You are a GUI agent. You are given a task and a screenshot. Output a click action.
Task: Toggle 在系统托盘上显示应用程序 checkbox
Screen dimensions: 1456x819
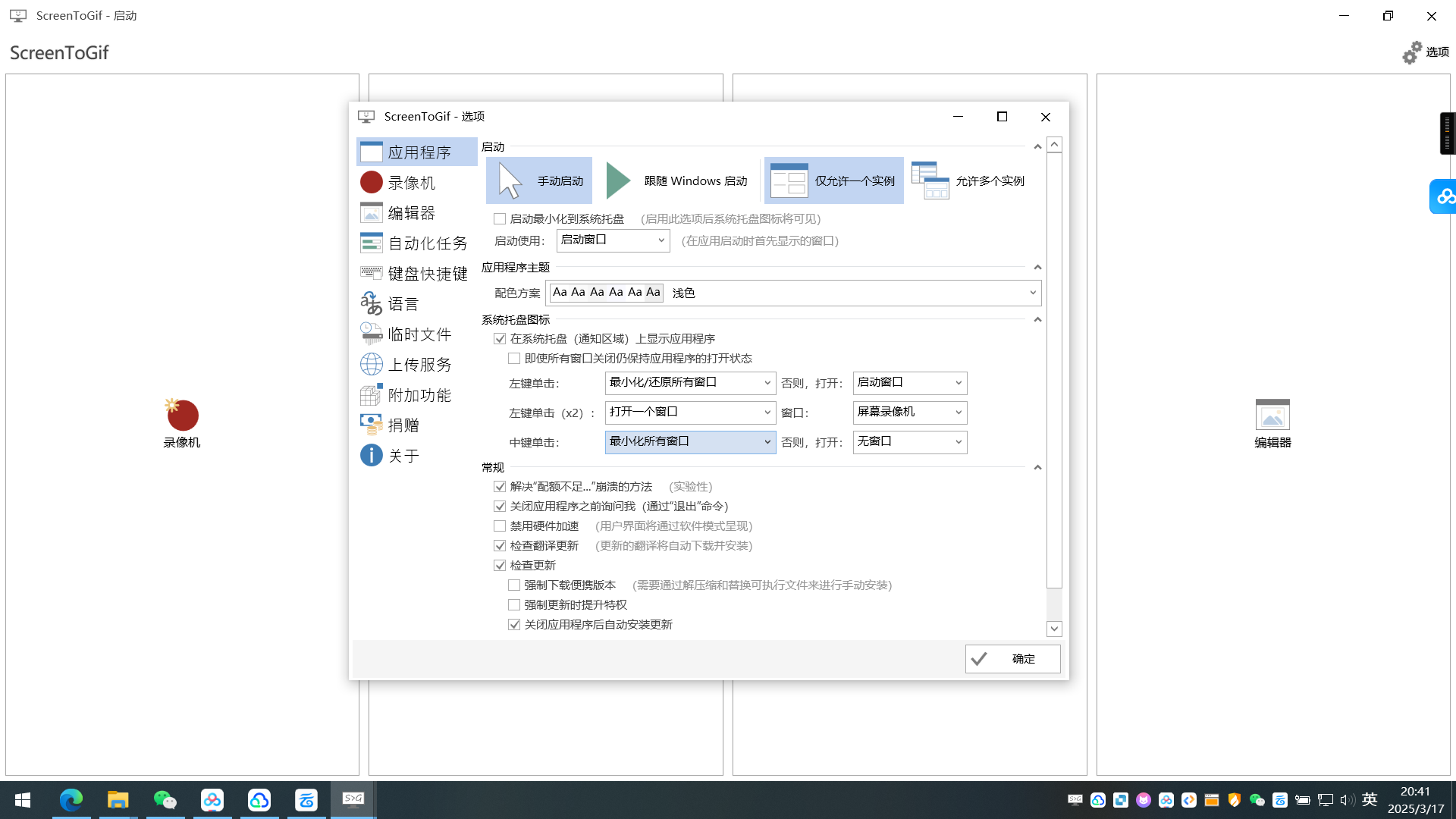coord(500,339)
